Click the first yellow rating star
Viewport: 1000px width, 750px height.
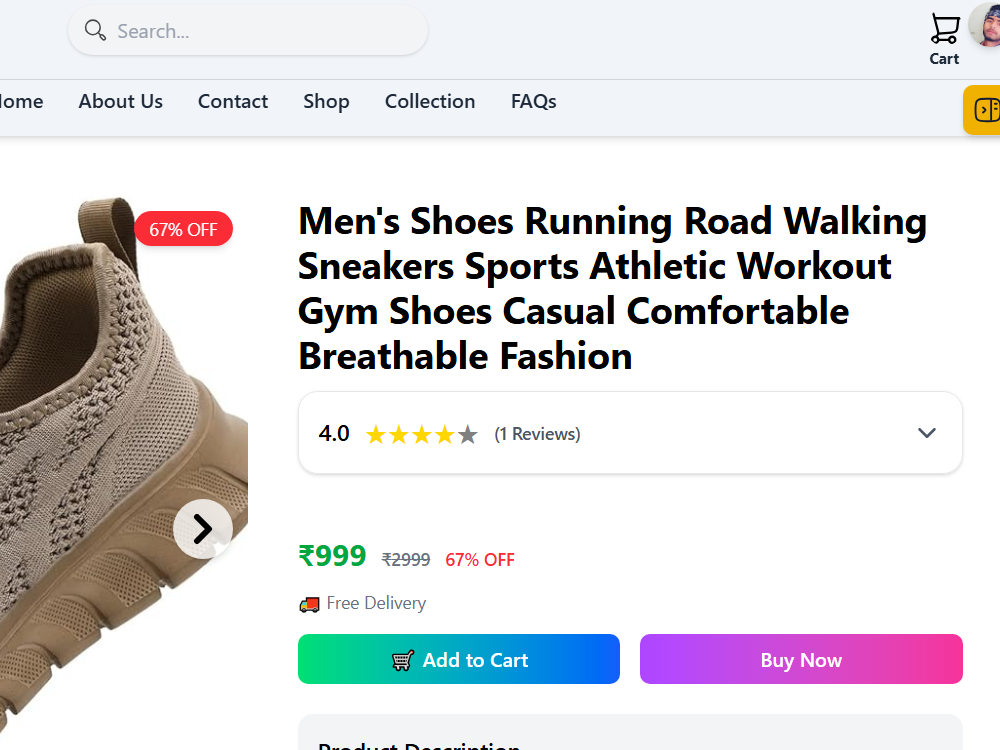(376, 434)
